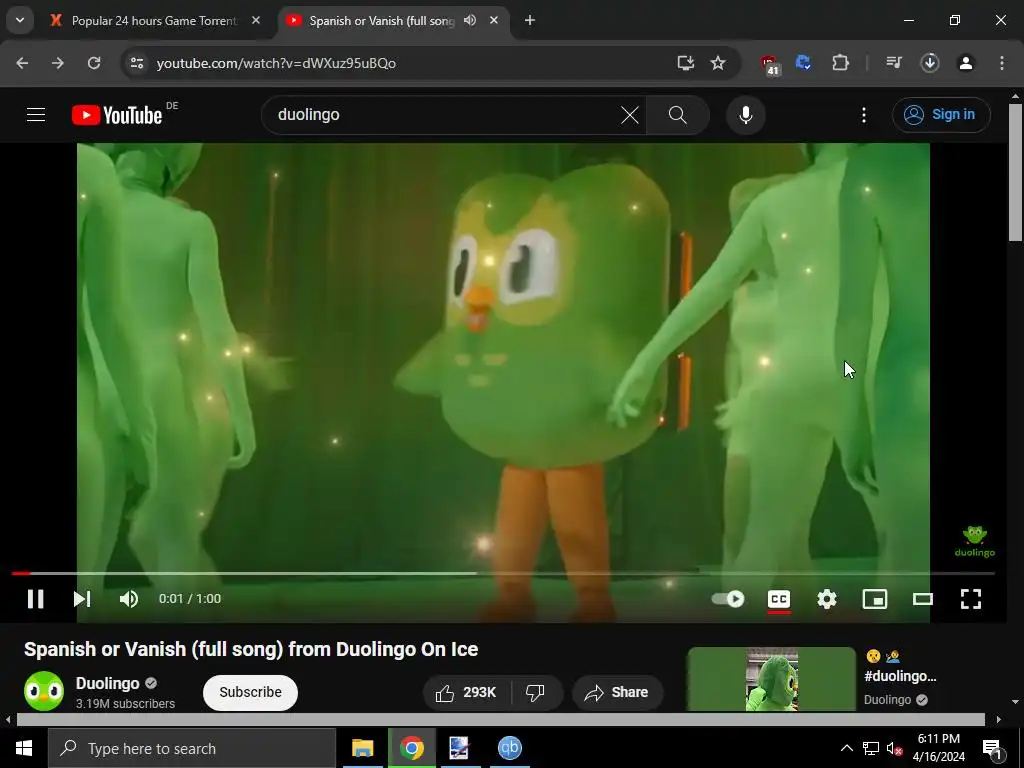
Task: Open File Explorer from taskbar
Action: tap(362, 748)
